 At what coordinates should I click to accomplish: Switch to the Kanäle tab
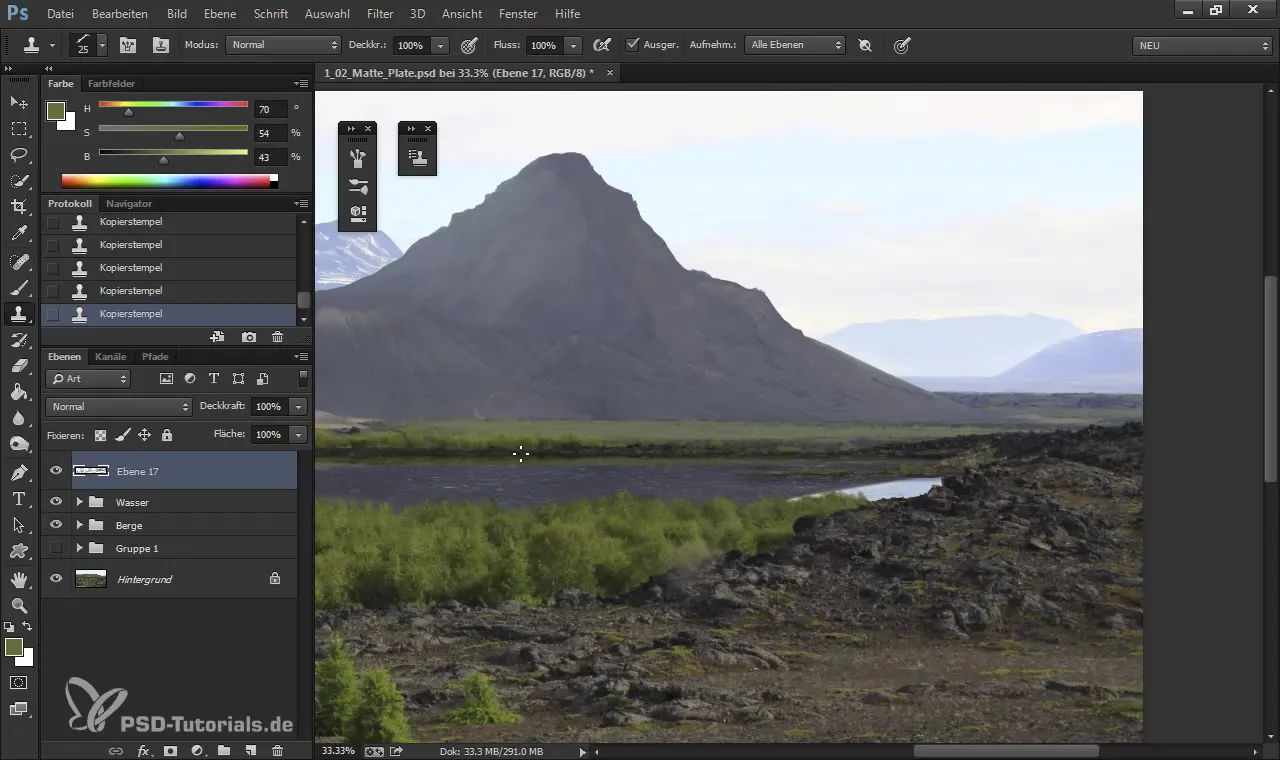coord(111,356)
